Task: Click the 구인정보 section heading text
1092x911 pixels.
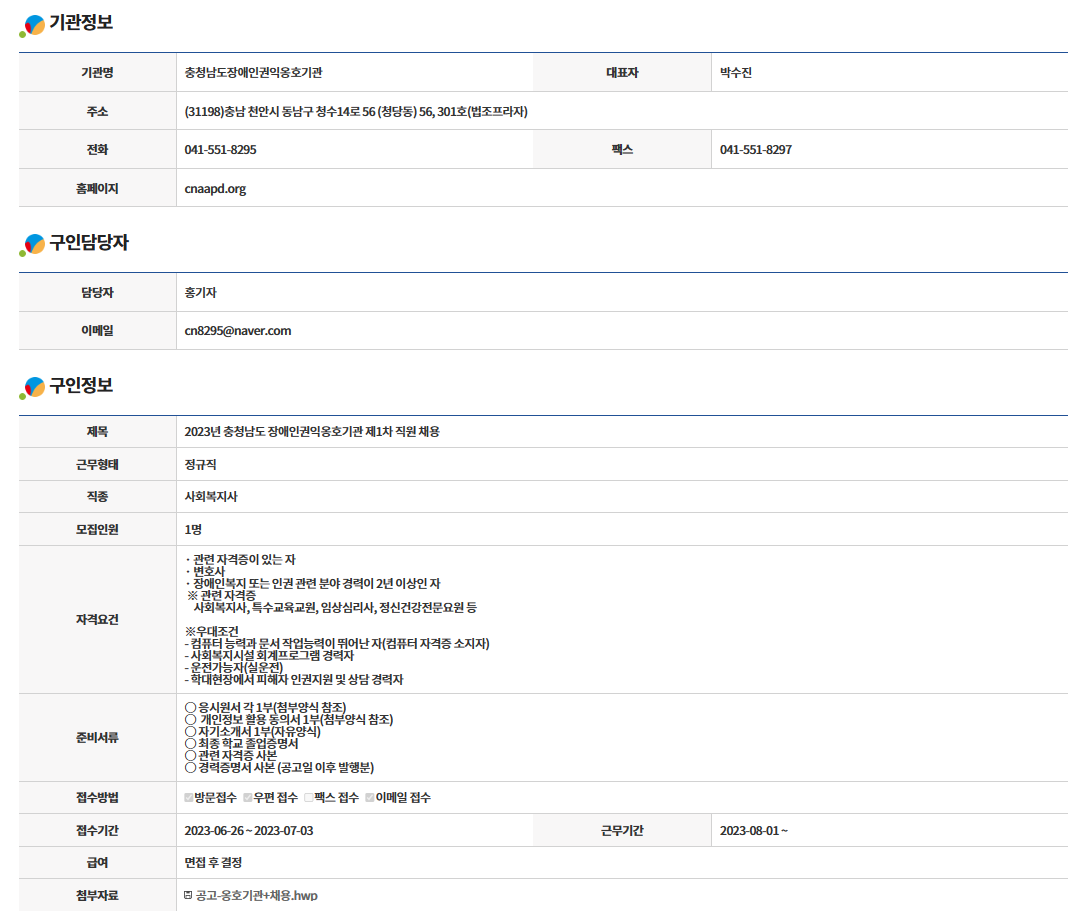Action: [81, 386]
